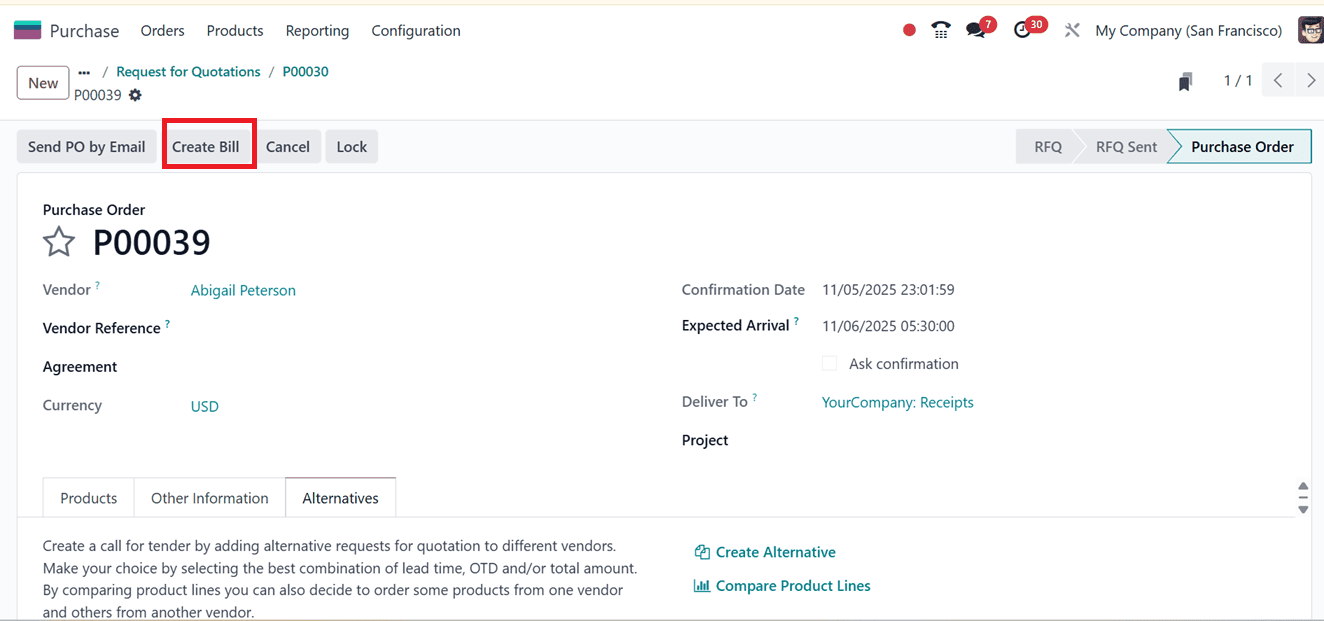This screenshot has height=621, width=1324.
Task: Toggle the Compare Product Lines chart icon
Action: [701, 585]
